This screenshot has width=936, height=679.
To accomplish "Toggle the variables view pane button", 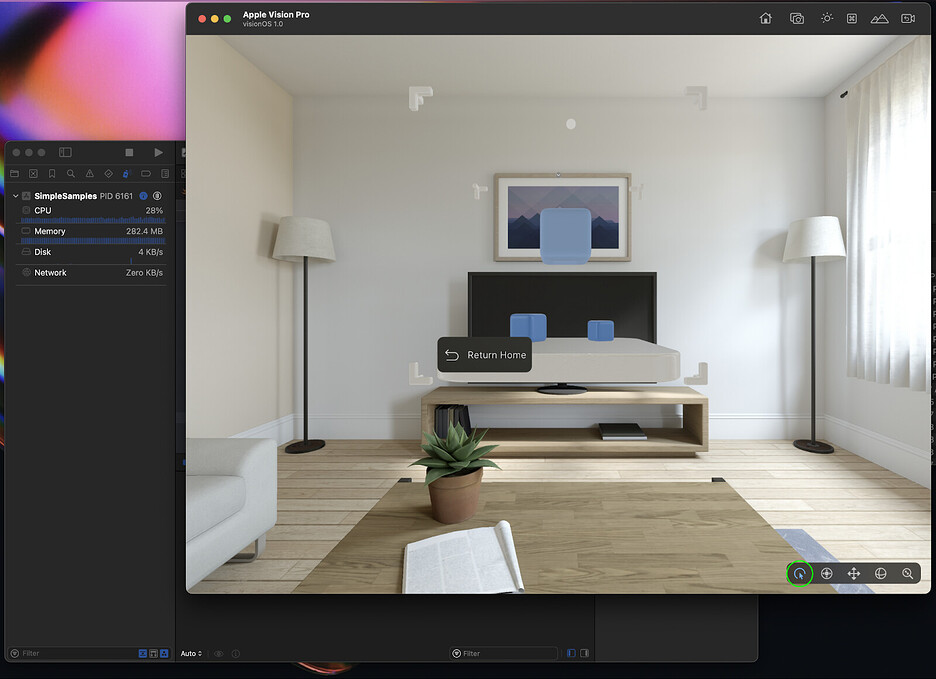I will (x=571, y=653).
